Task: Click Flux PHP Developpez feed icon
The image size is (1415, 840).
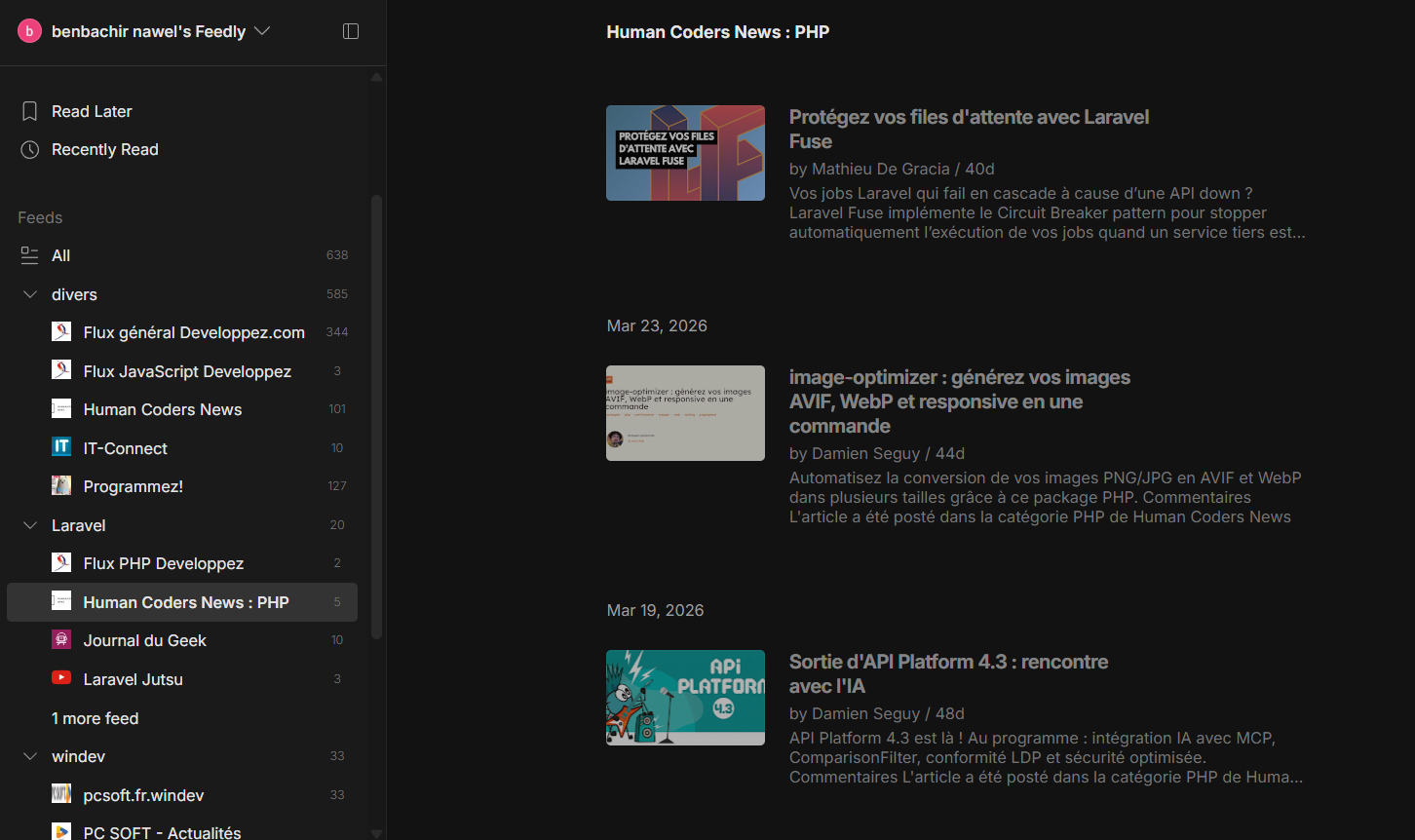Action: point(61,563)
